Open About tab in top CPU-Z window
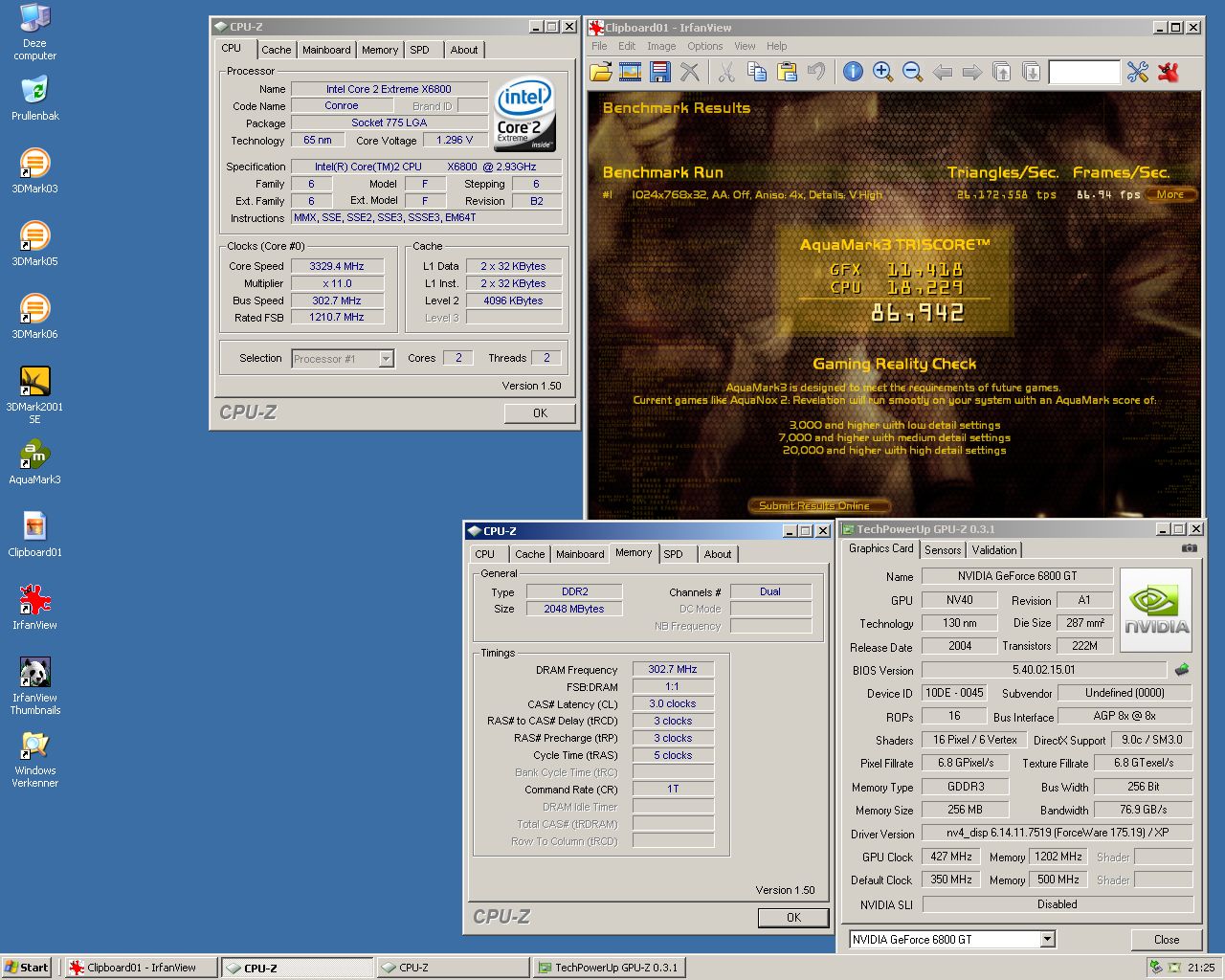 point(464,50)
